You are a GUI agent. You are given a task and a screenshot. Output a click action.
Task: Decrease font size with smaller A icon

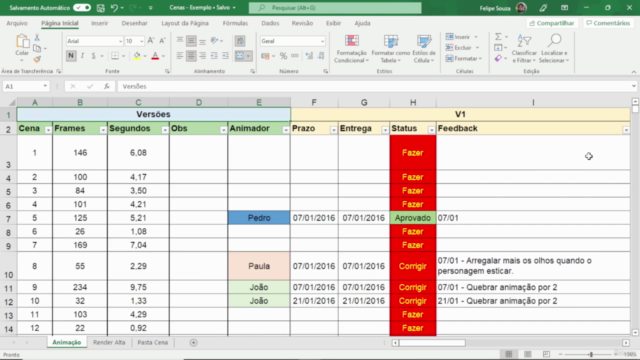point(162,40)
